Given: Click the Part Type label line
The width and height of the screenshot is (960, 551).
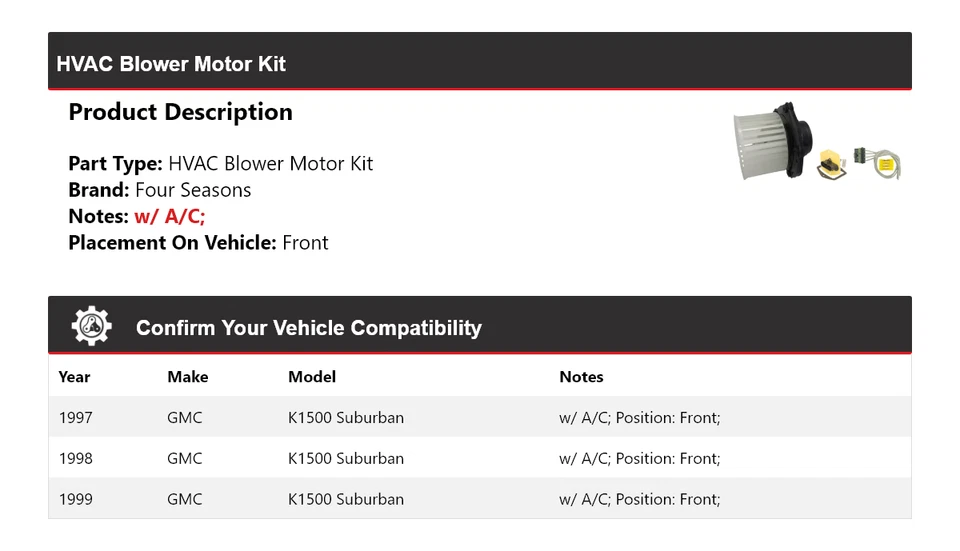Looking at the screenshot, I should [220, 164].
